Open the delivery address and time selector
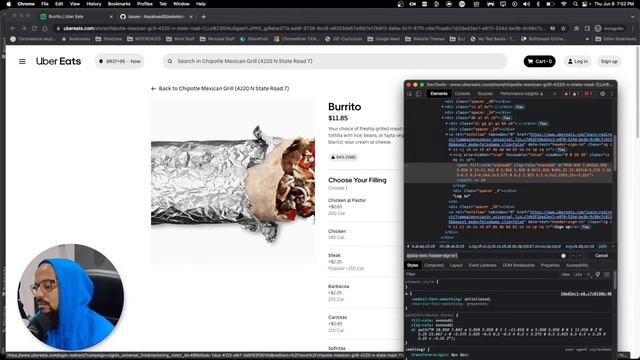Screen dimensions: 640x360 tap(120, 61)
